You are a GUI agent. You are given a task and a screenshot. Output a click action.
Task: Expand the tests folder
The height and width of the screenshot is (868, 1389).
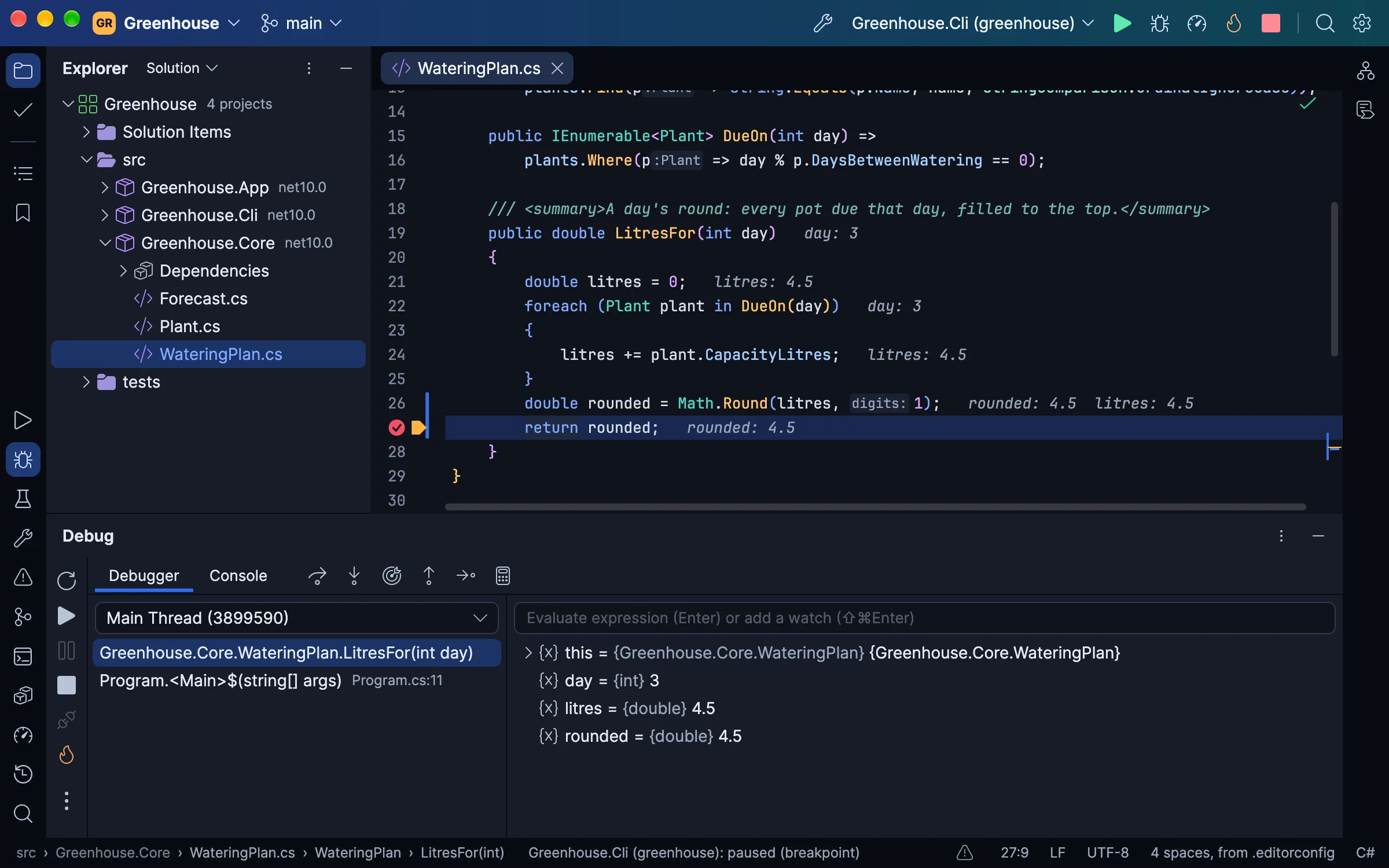(x=86, y=382)
